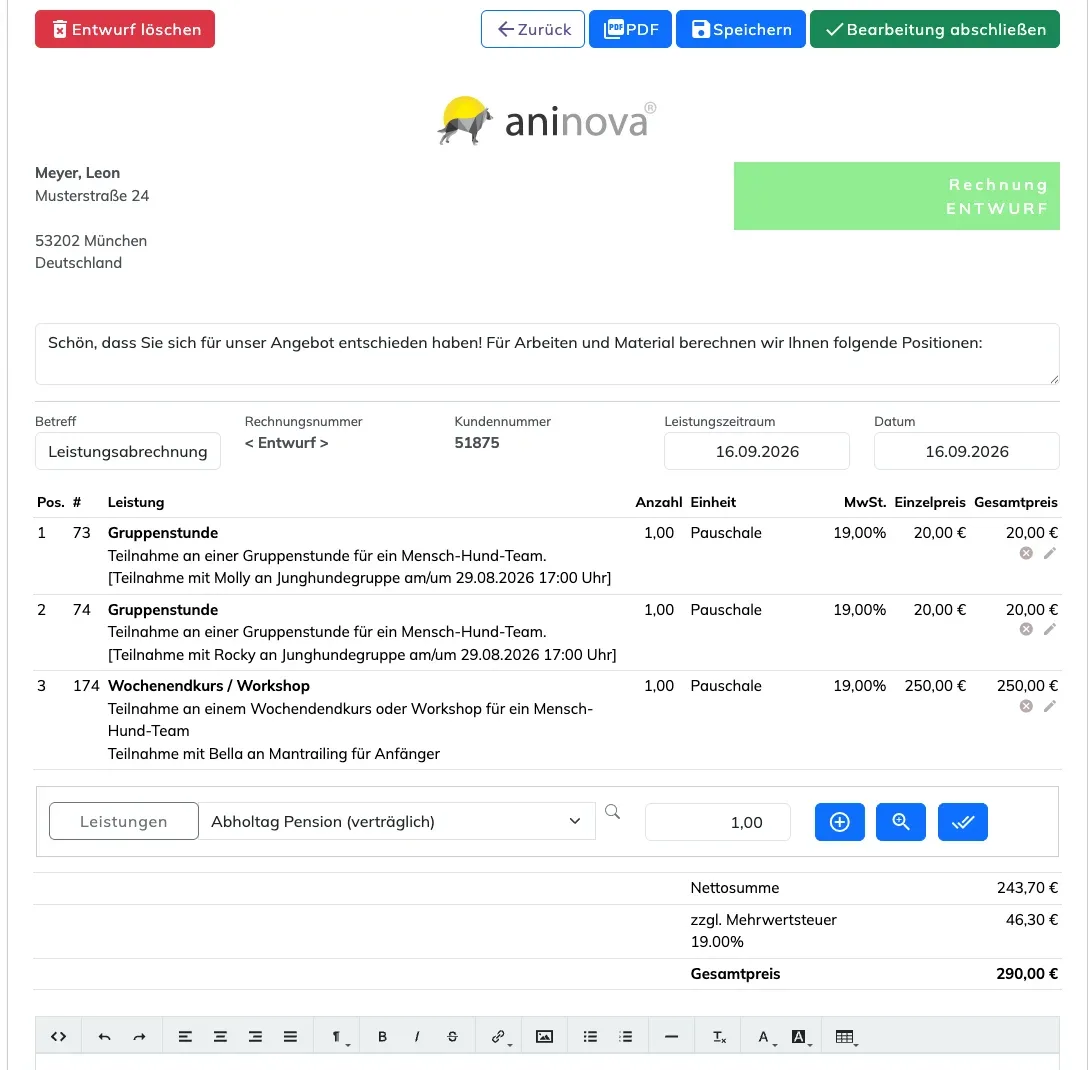
Task: Open service search with blue magnifier button
Action: (x=901, y=822)
